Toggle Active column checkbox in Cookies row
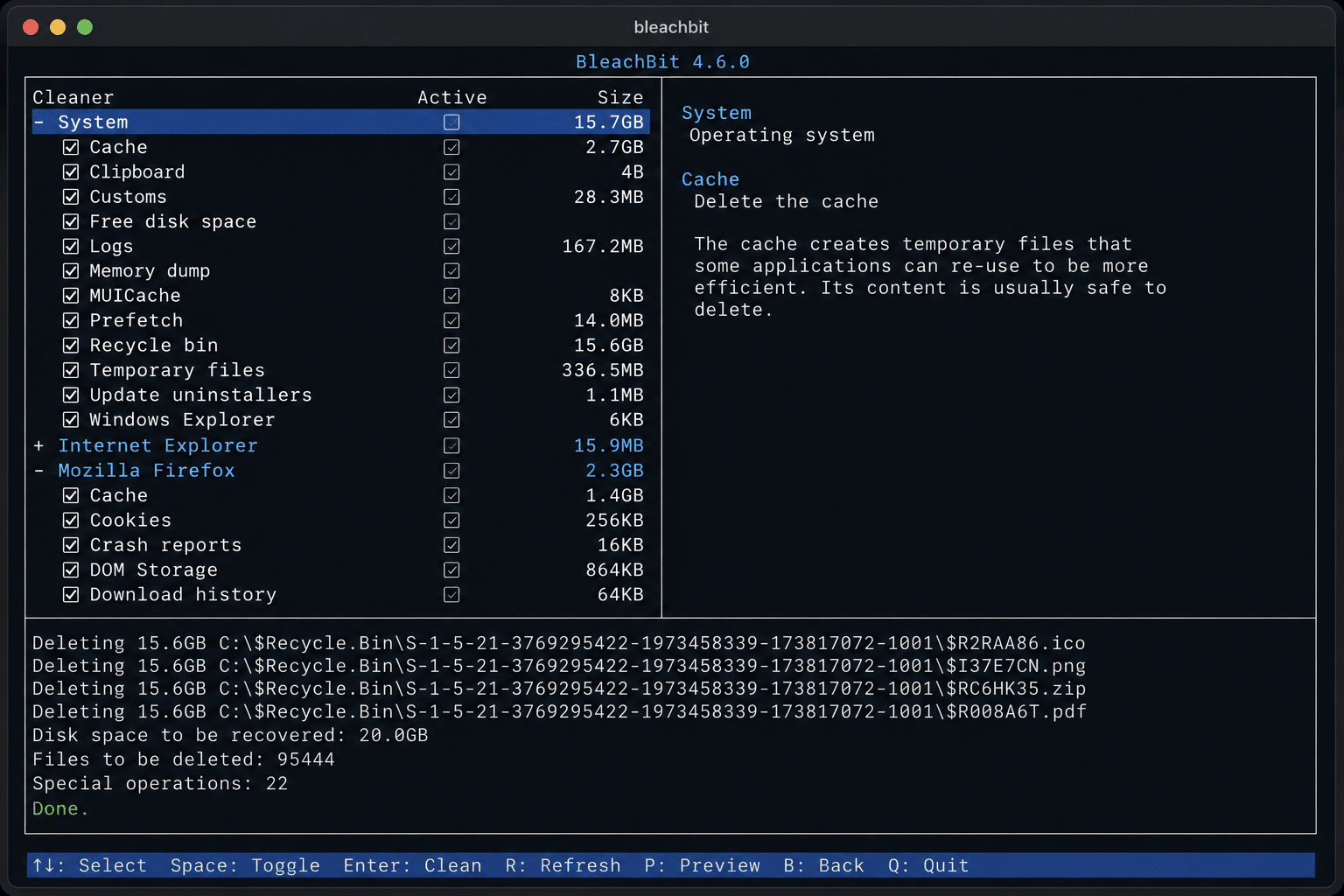The width and height of the screenshot is (1344, 896). click(451, 521)
